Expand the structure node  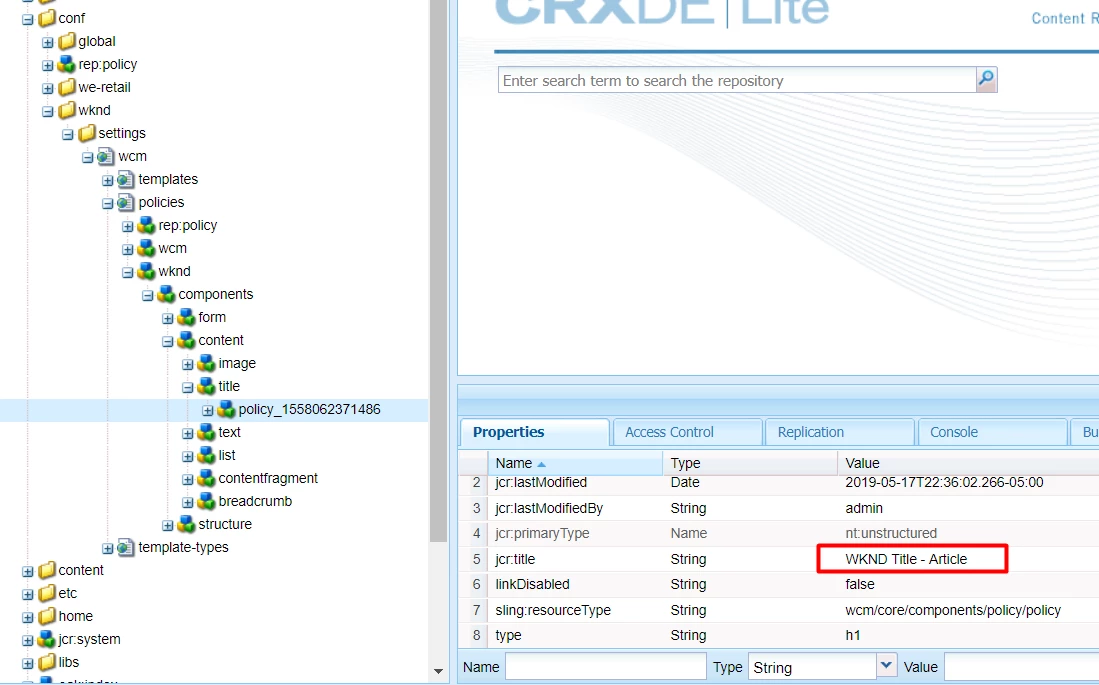click(x=168, y=525)
